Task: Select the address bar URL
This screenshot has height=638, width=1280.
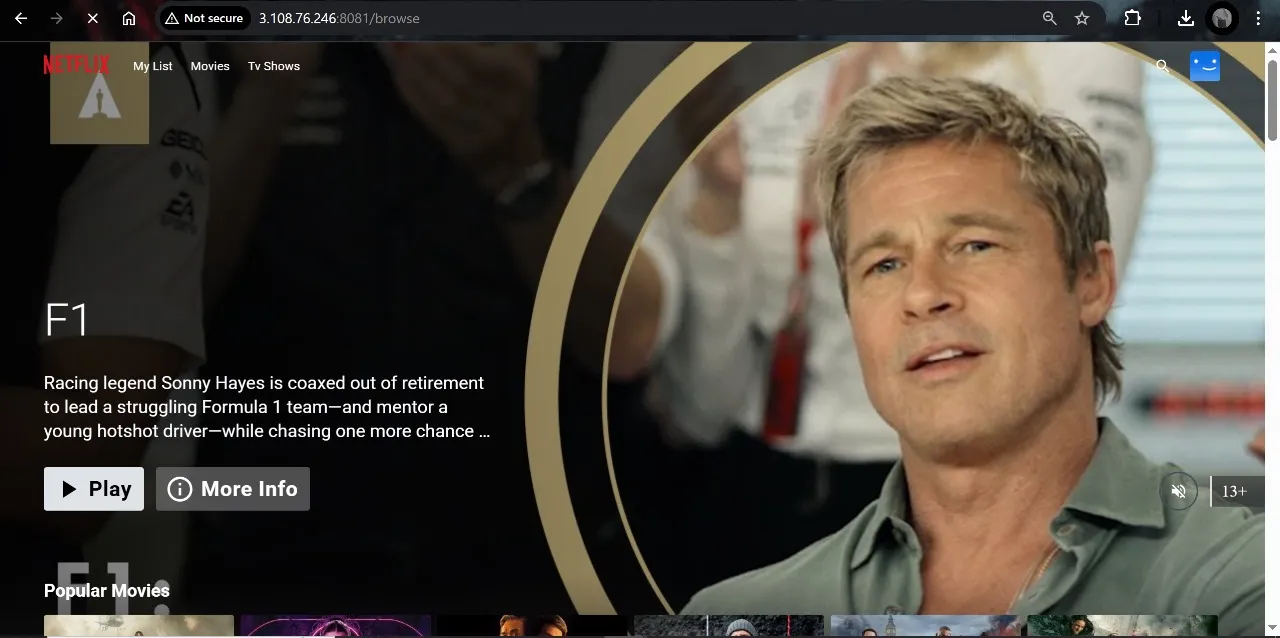Action: (339, 18)
